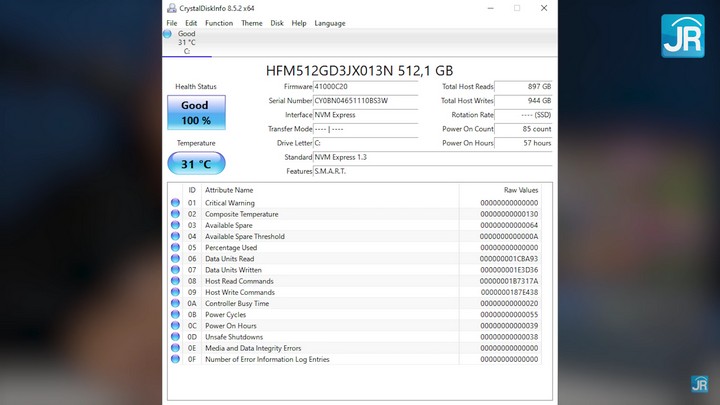The width and height of the screenshot is (720, 405).
Task: Select the blue Good drive status orb
Action: click(x=168, y=34)
